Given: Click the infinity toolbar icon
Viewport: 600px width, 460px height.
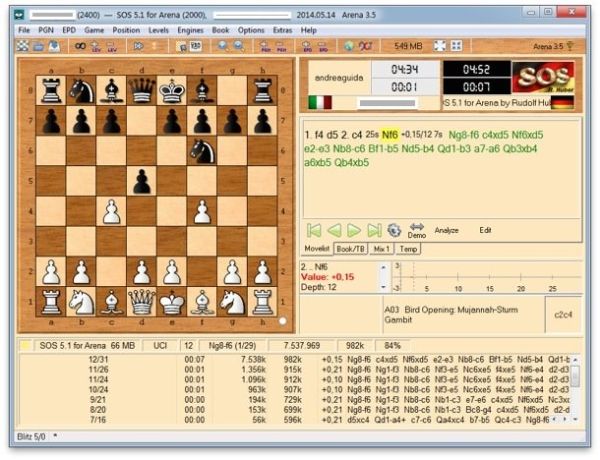Looking at the screenshot, I should point(77,46).
